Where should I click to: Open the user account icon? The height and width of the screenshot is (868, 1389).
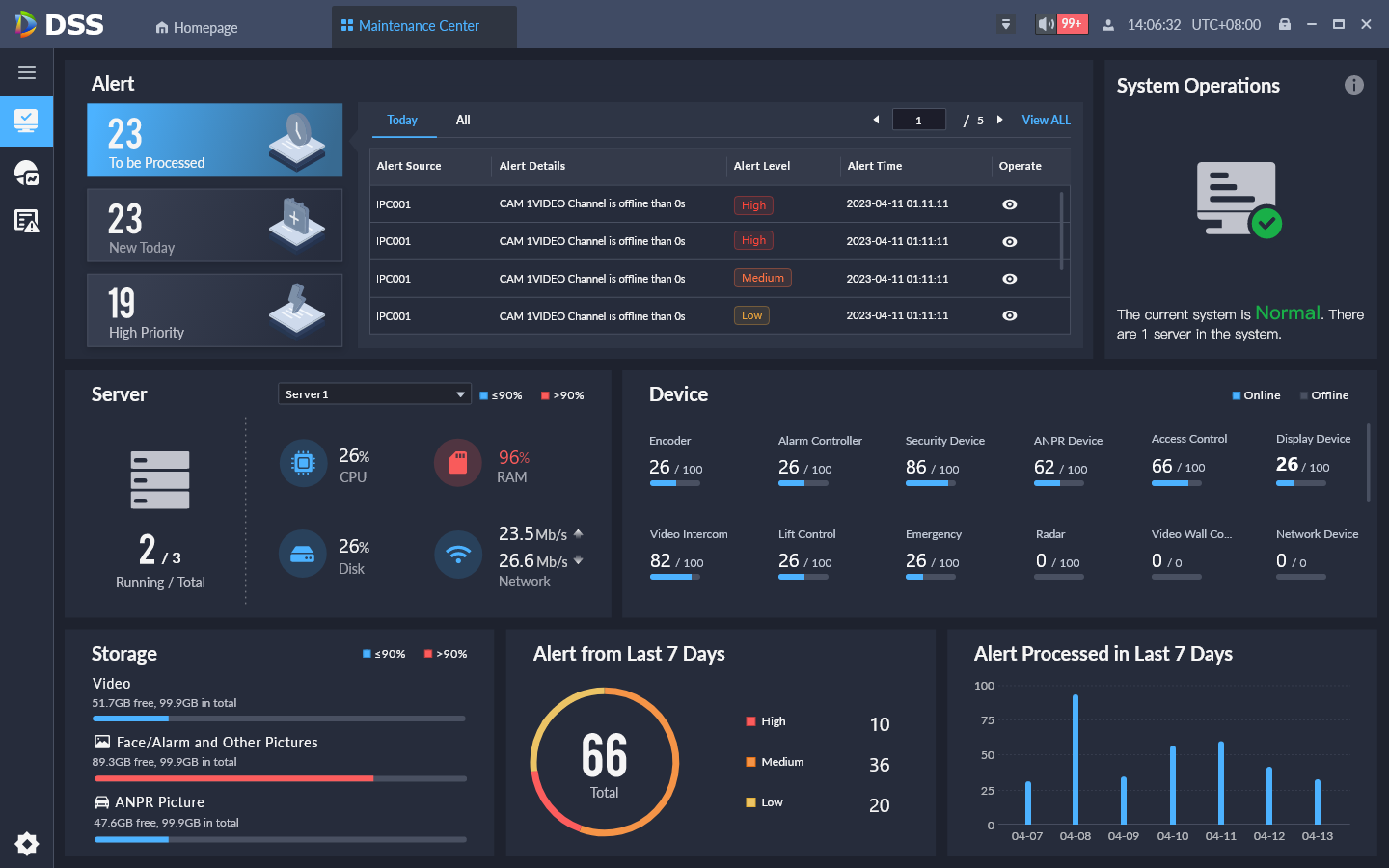[1108, 25]
